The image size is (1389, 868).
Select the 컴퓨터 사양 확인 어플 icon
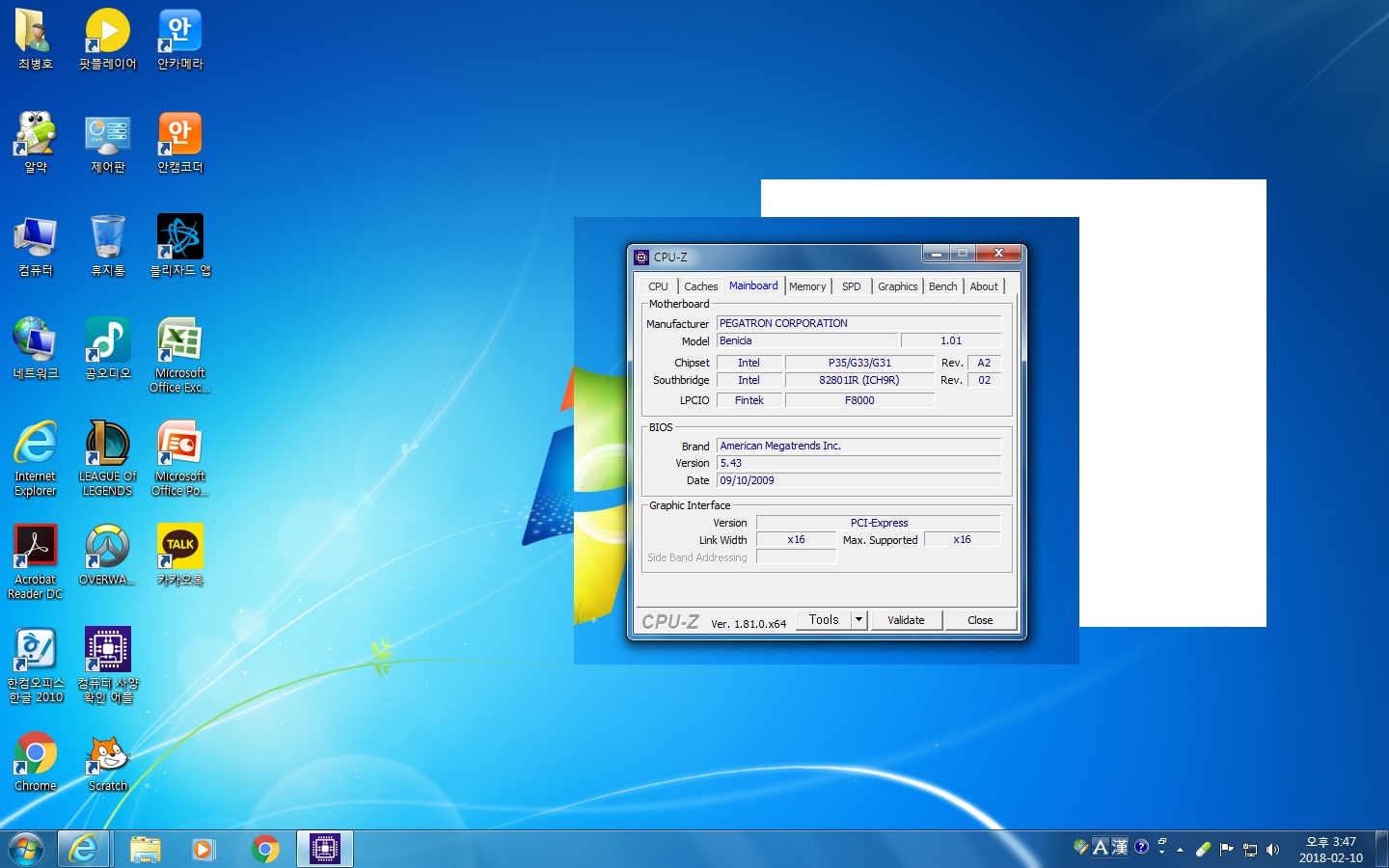107,665
